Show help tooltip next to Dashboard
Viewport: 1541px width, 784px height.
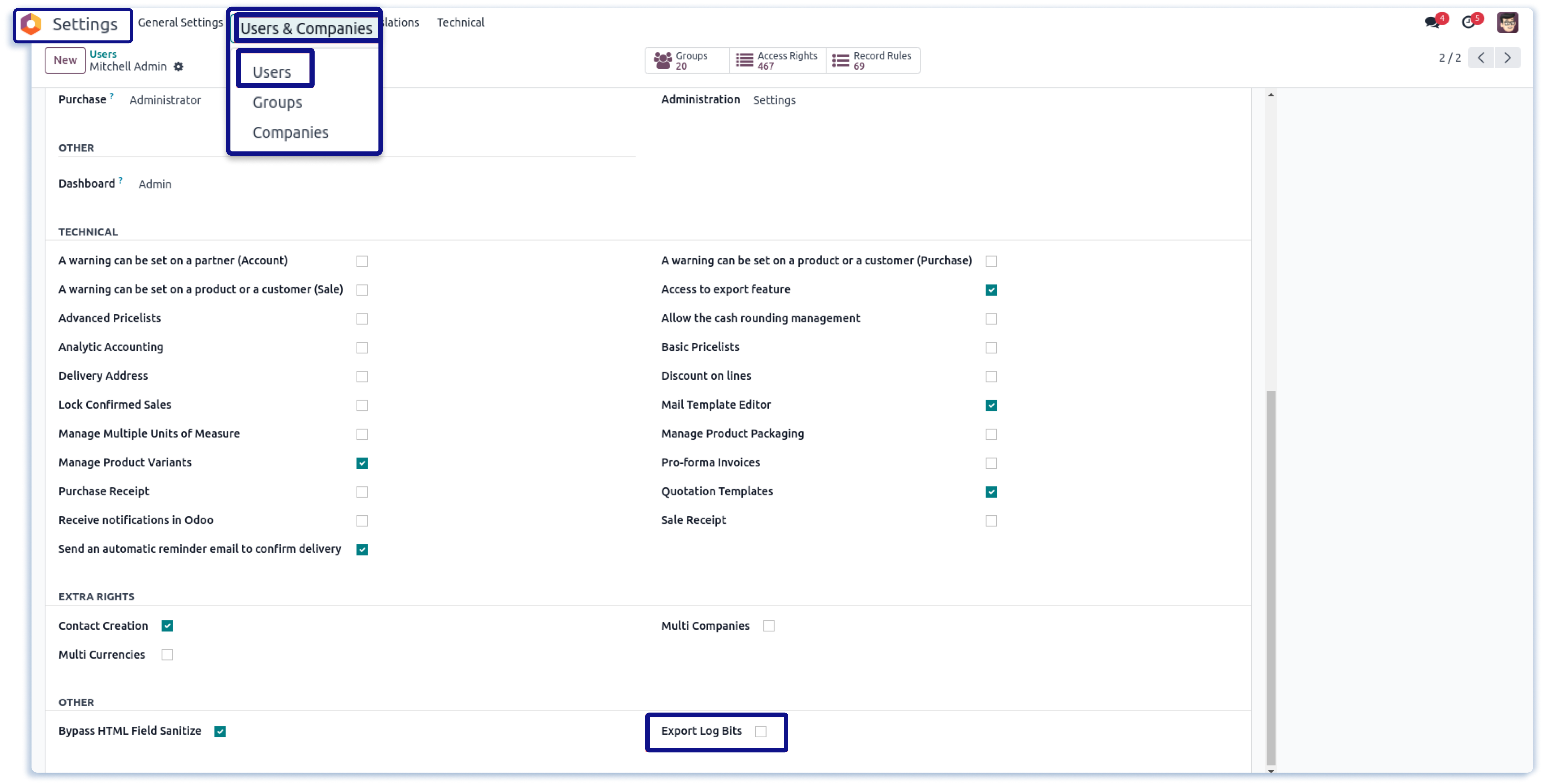(x=120, y=180)
